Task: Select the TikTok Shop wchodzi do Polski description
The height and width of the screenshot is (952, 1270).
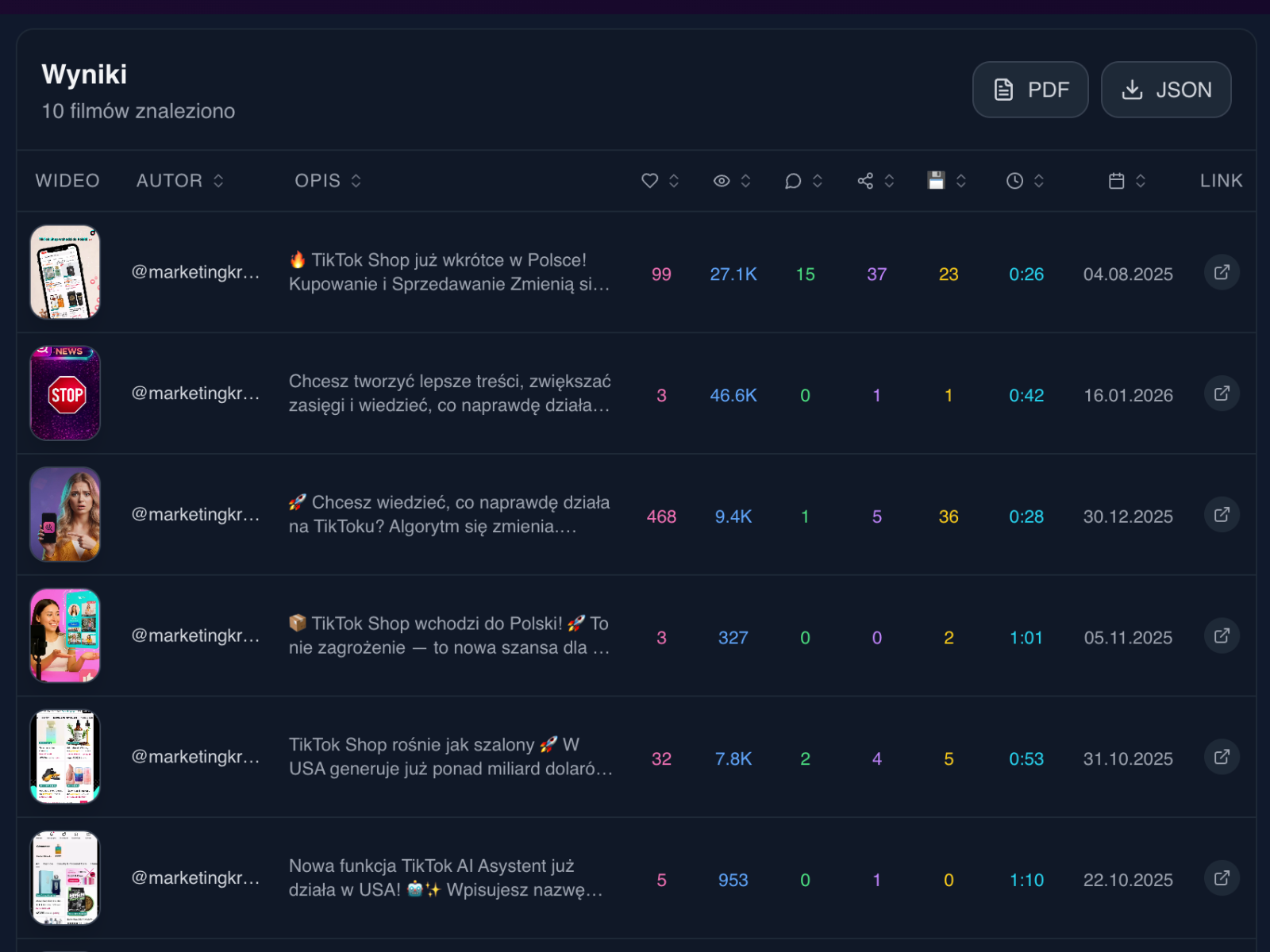Action: (449, 635)
